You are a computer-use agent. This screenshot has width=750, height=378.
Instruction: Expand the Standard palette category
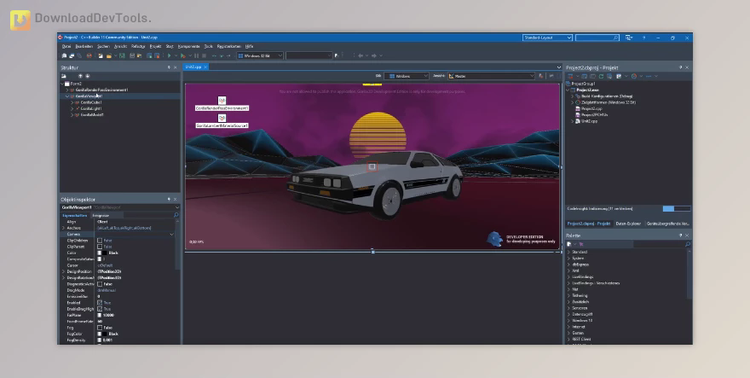(569, 252)
